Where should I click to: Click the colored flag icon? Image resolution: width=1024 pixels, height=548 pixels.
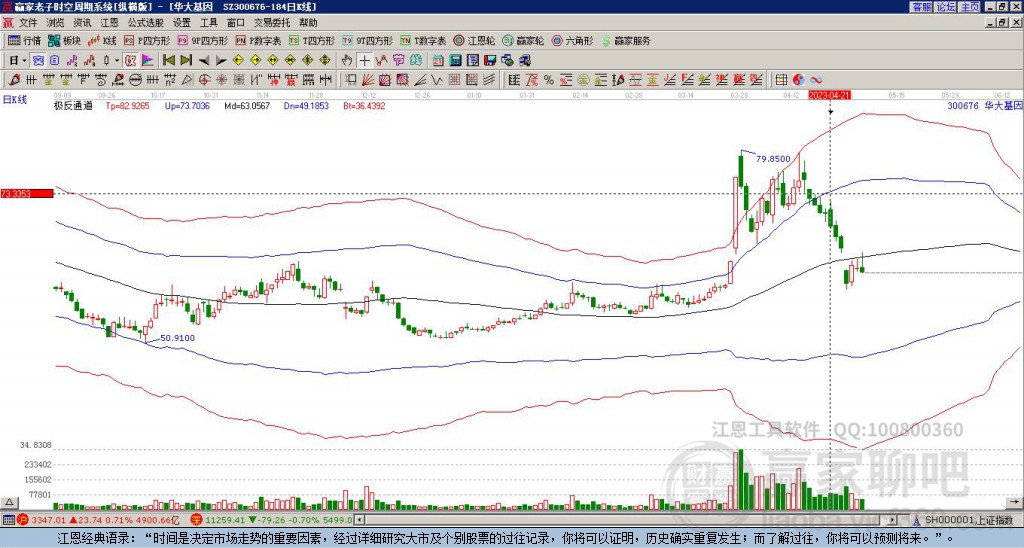(x=148, y=61)
